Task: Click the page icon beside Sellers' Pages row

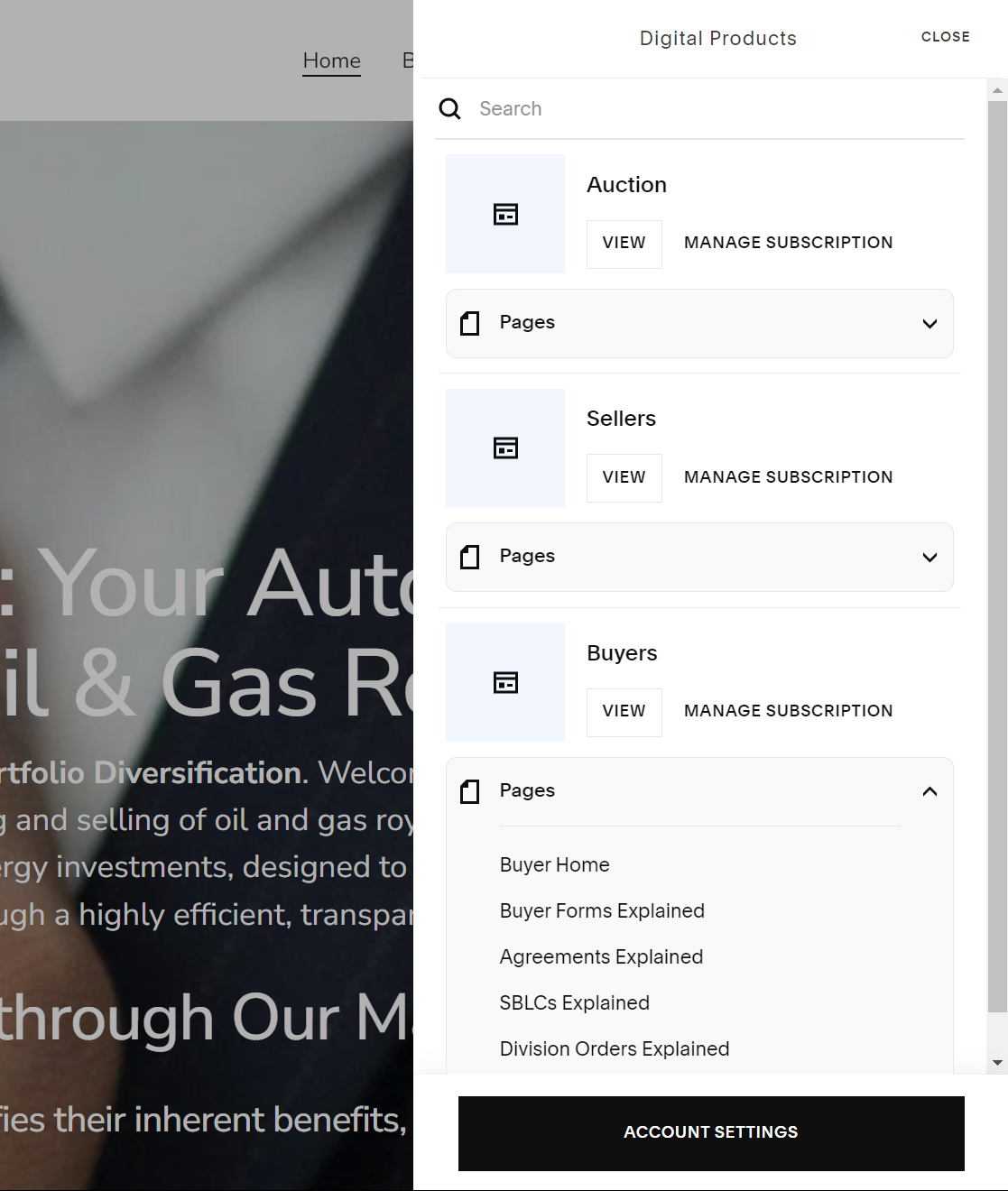Action: pyautogui.click(x=469, y=557)
